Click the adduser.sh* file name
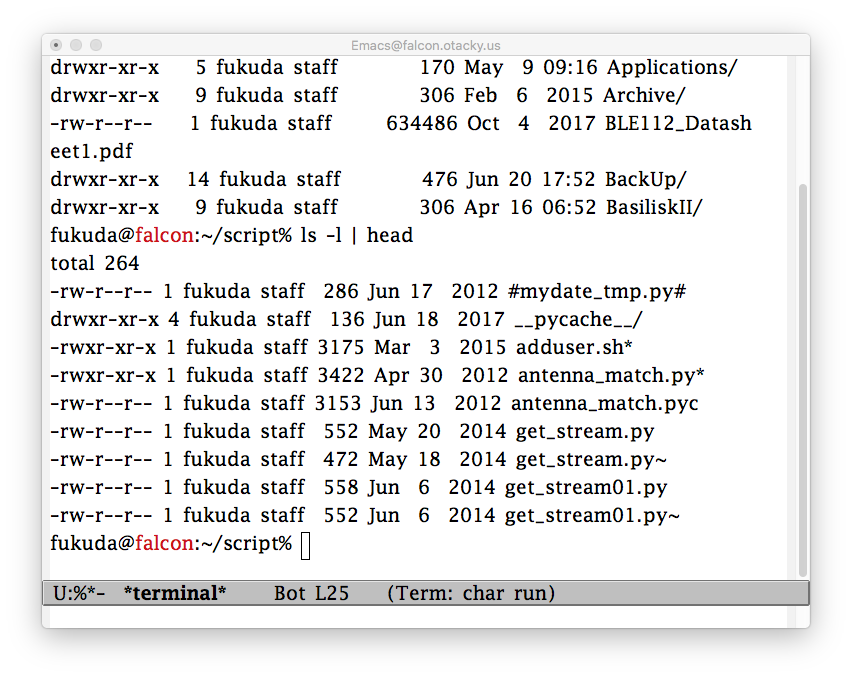Image resolution: width=852 pixels, height=678 pixels. click(574, 347)
